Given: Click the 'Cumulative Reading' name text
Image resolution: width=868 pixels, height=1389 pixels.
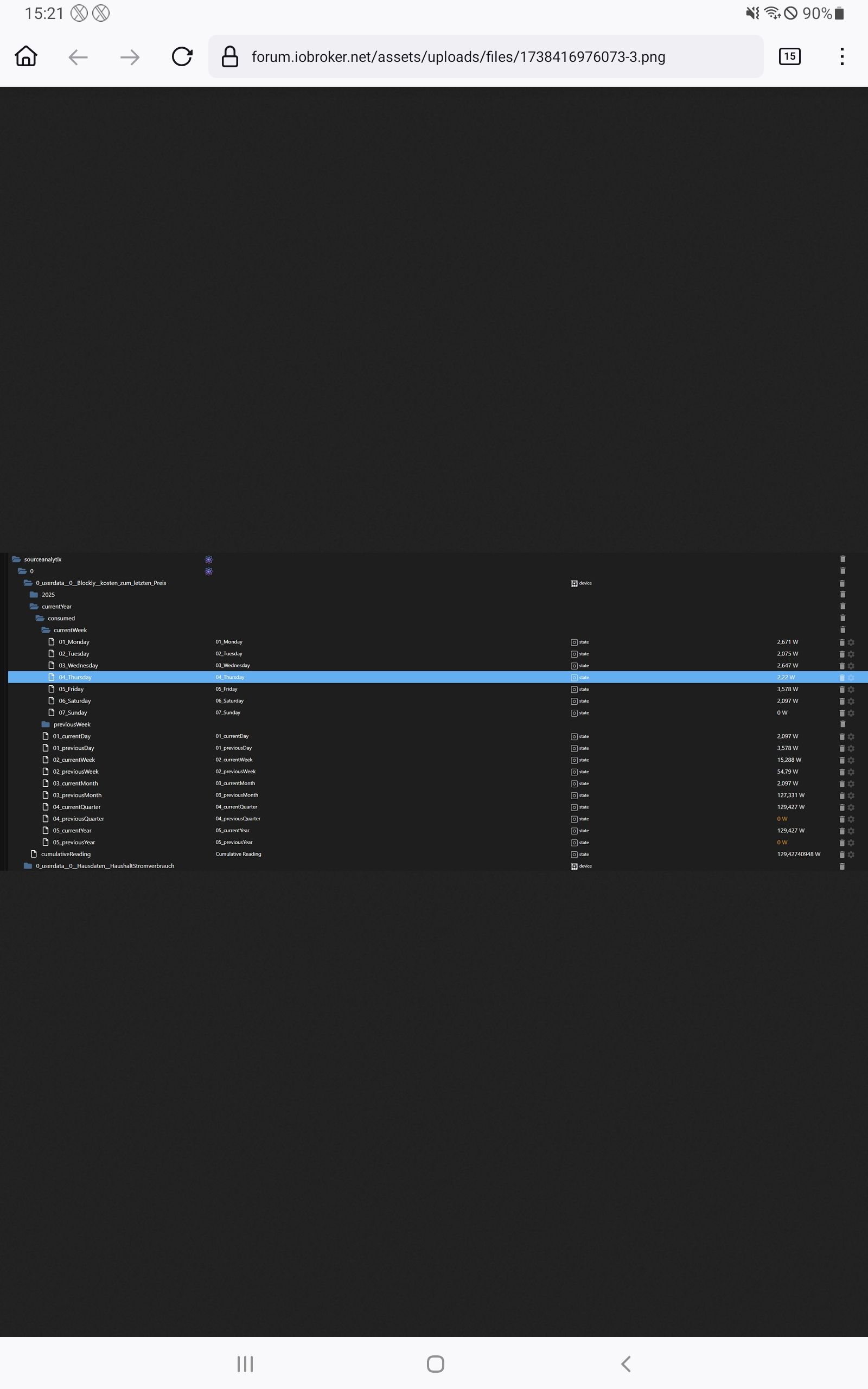Looking at the screenshot, I should coord(238,854).
